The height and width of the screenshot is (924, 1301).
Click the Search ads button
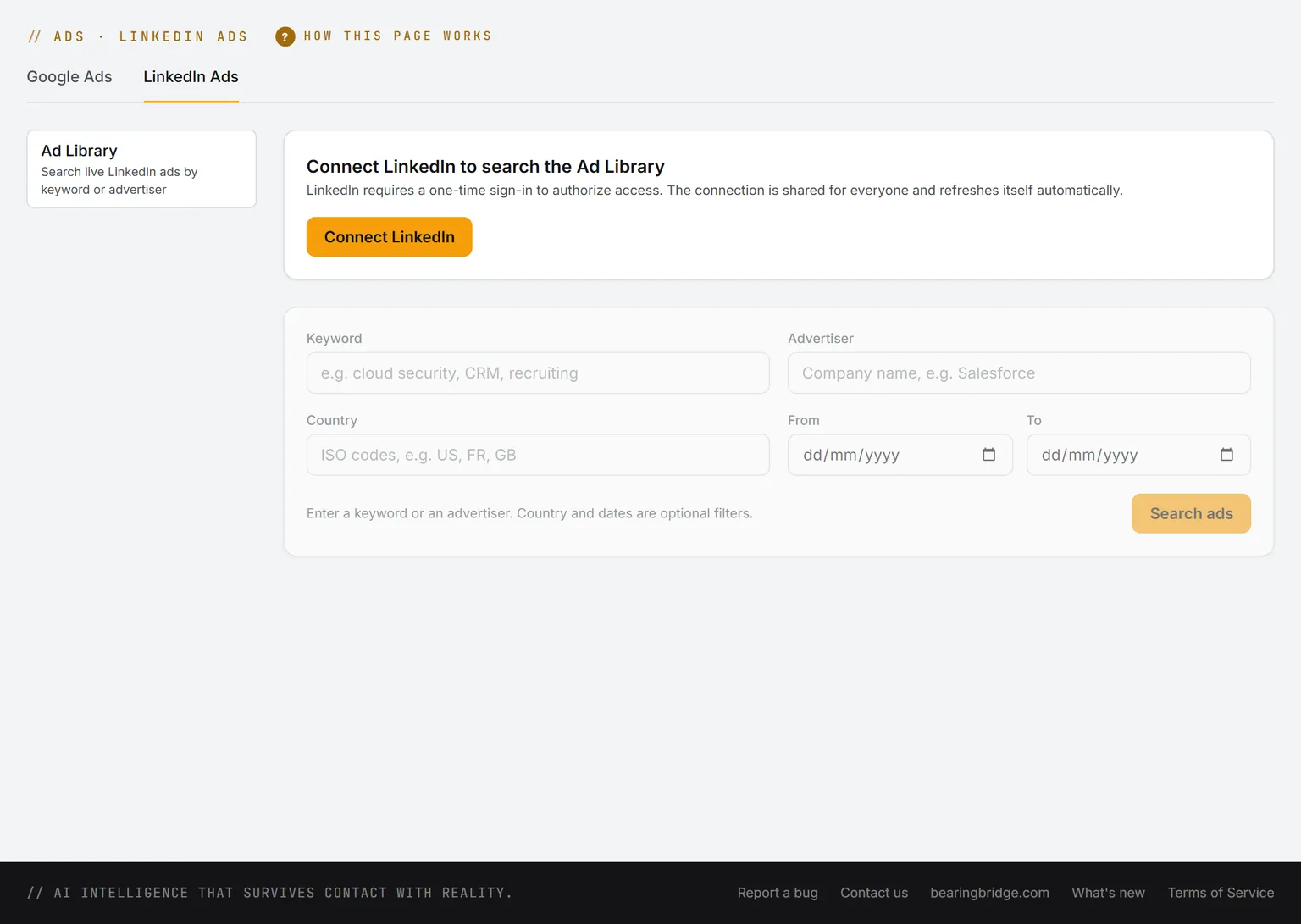coord(1191,513)
